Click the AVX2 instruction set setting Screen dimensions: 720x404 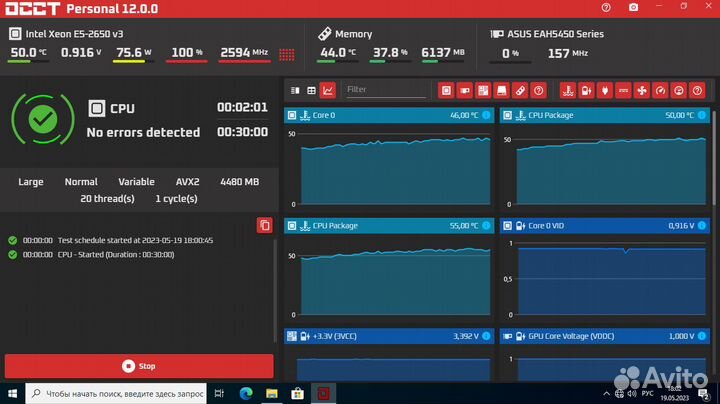pyautogui.click(x=187, y=182)
